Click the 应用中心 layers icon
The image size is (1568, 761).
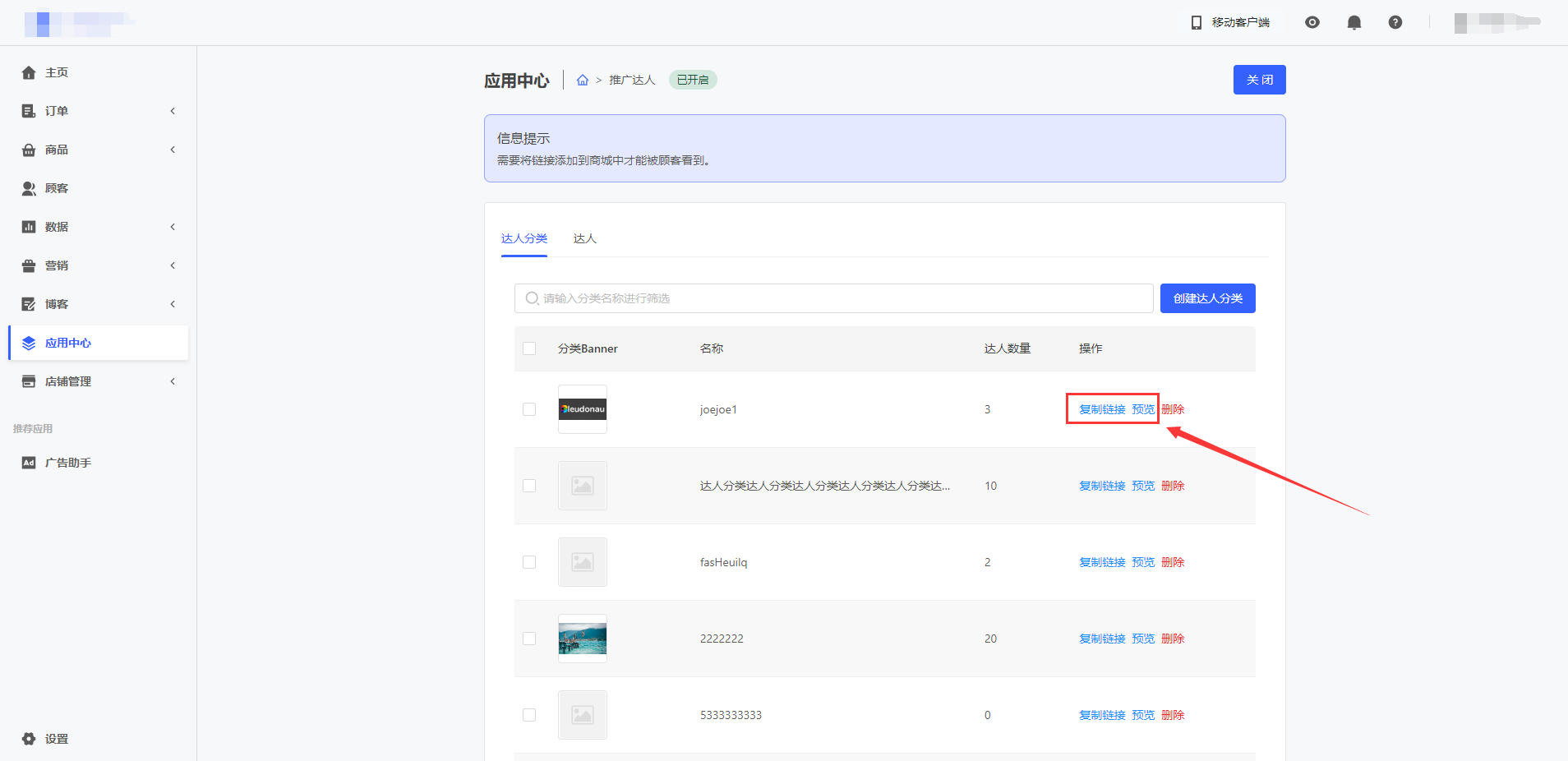point(29,343)
